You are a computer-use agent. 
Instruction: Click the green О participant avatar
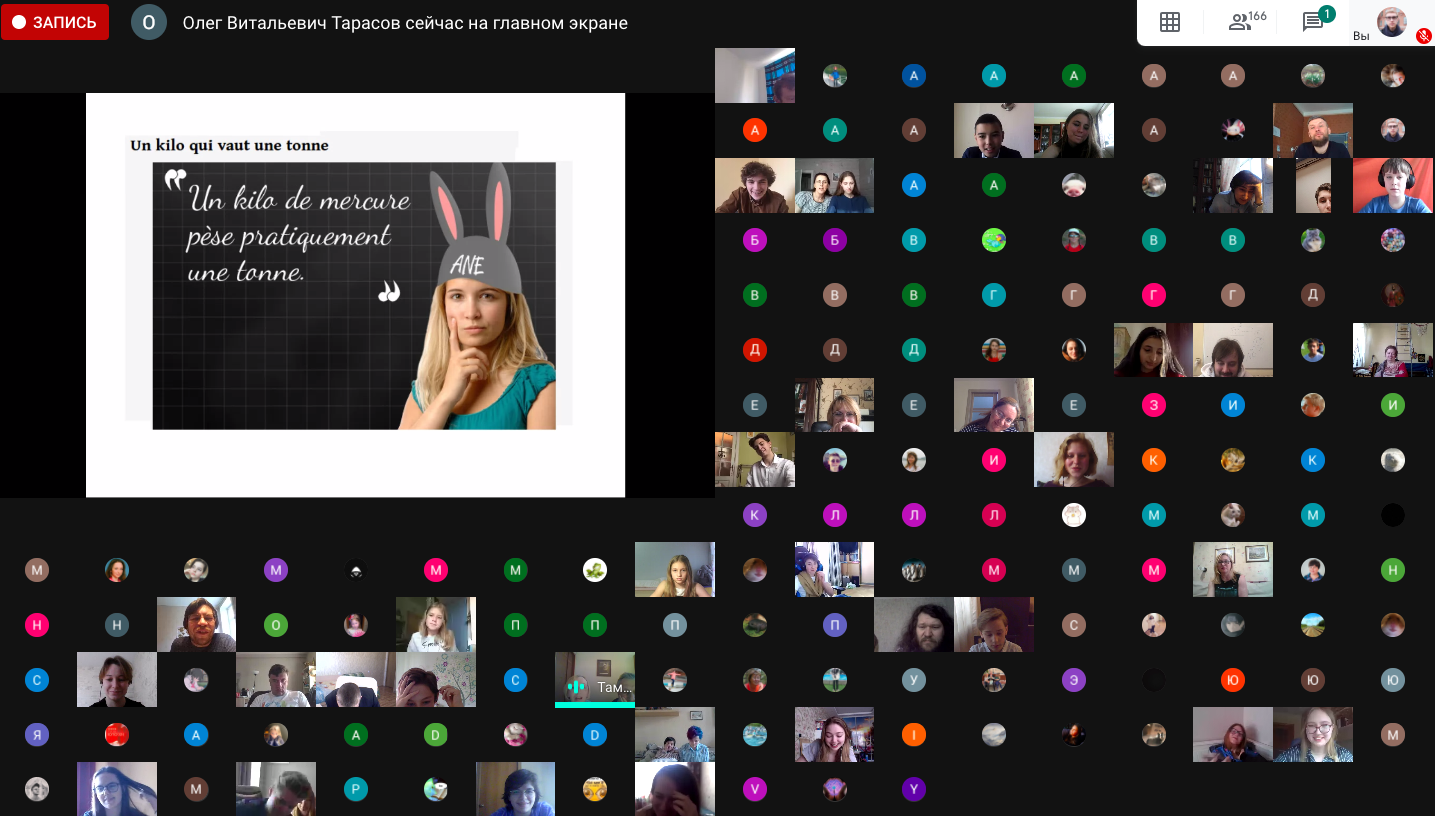[x=276, y=625]
